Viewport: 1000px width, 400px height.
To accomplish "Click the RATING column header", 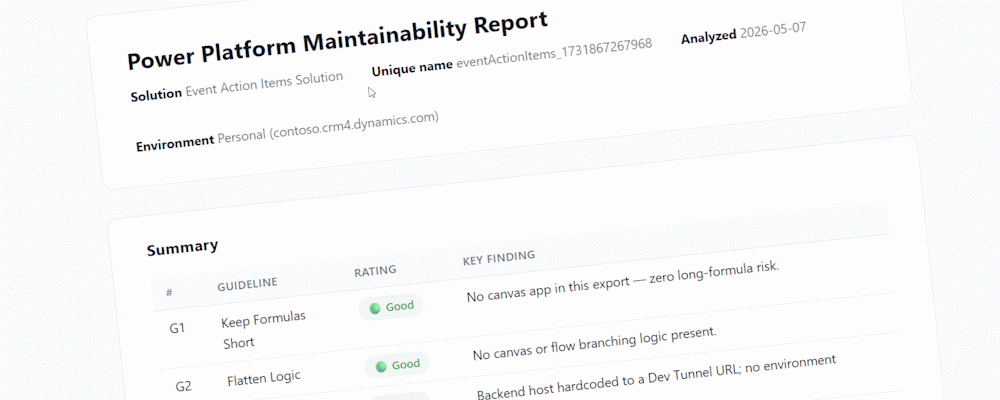I will point(375,270).
